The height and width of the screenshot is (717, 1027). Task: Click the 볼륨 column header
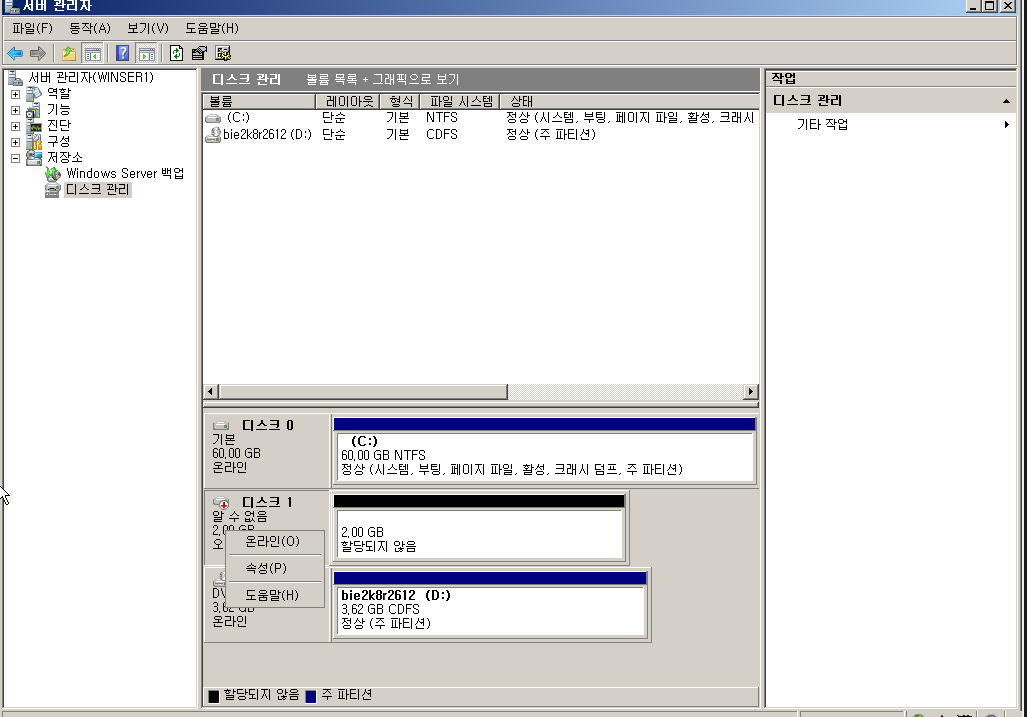(259, 101)
